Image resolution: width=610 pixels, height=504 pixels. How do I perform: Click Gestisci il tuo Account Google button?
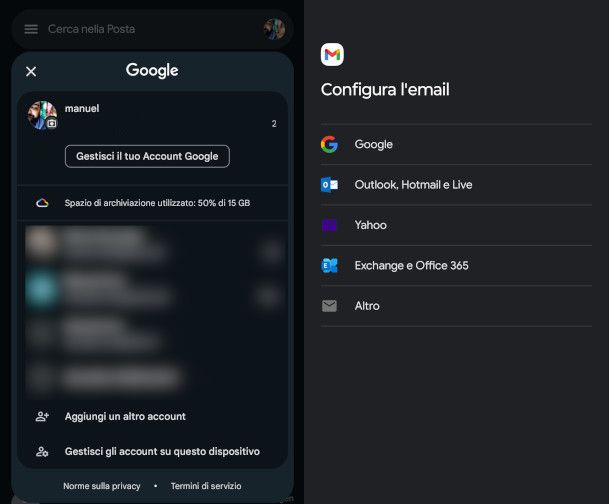click(147, 156)
